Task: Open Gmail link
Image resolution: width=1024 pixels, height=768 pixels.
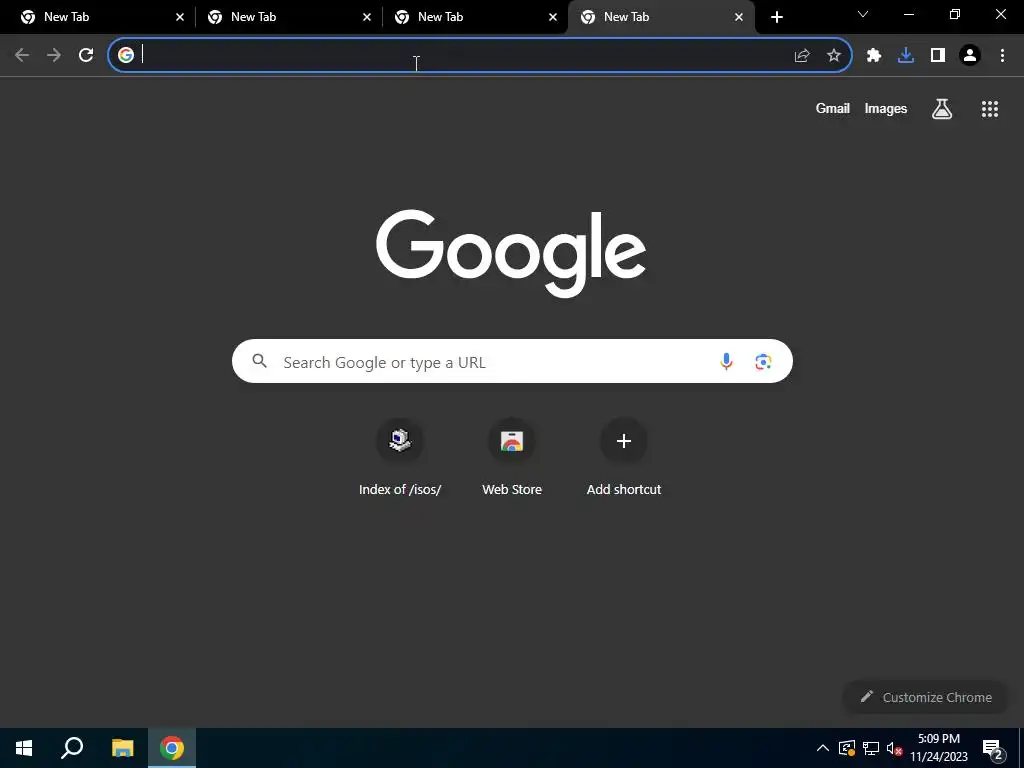Action: (833, 108)
